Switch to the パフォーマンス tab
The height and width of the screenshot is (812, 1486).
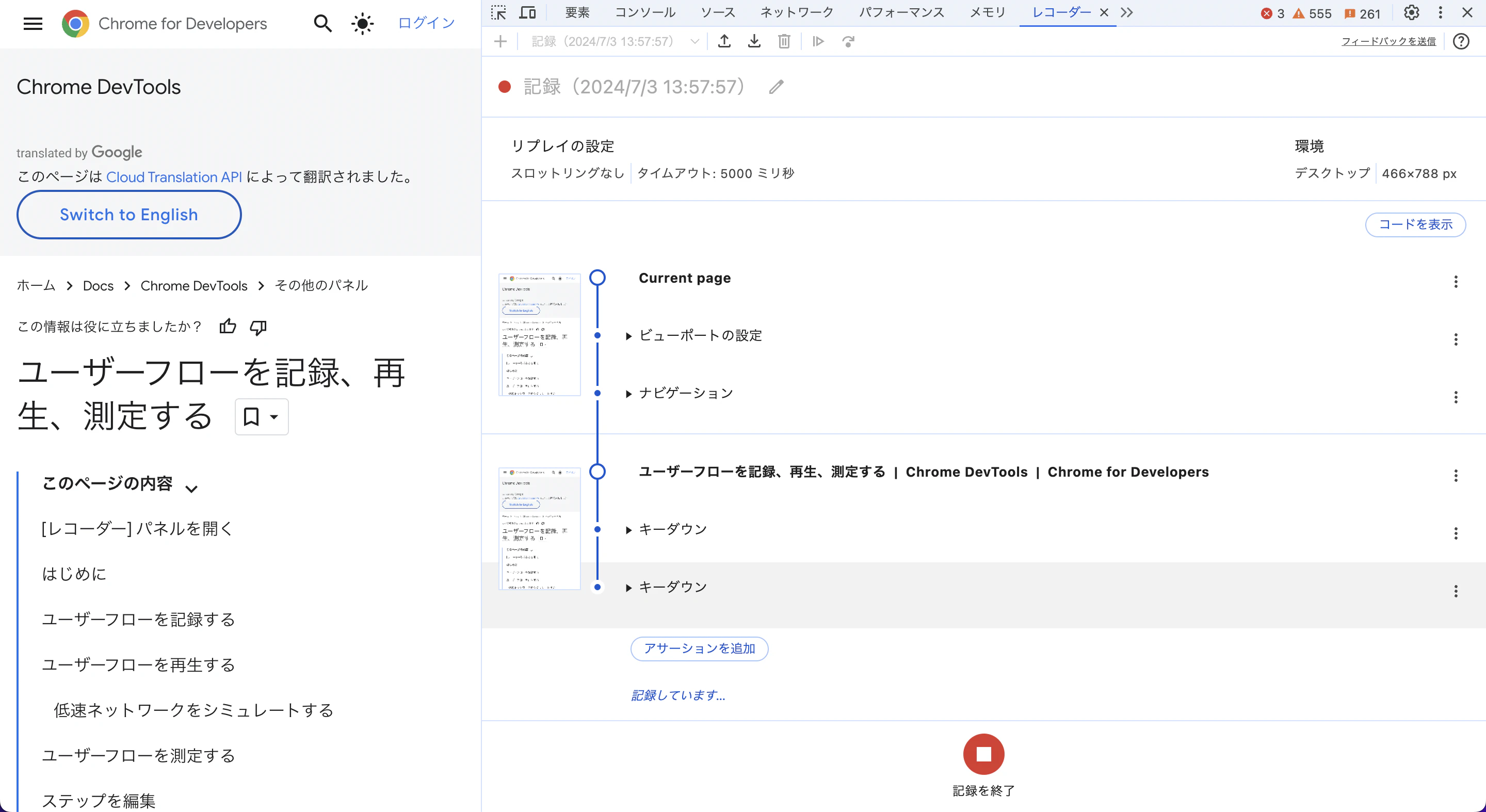click(901, 13)
